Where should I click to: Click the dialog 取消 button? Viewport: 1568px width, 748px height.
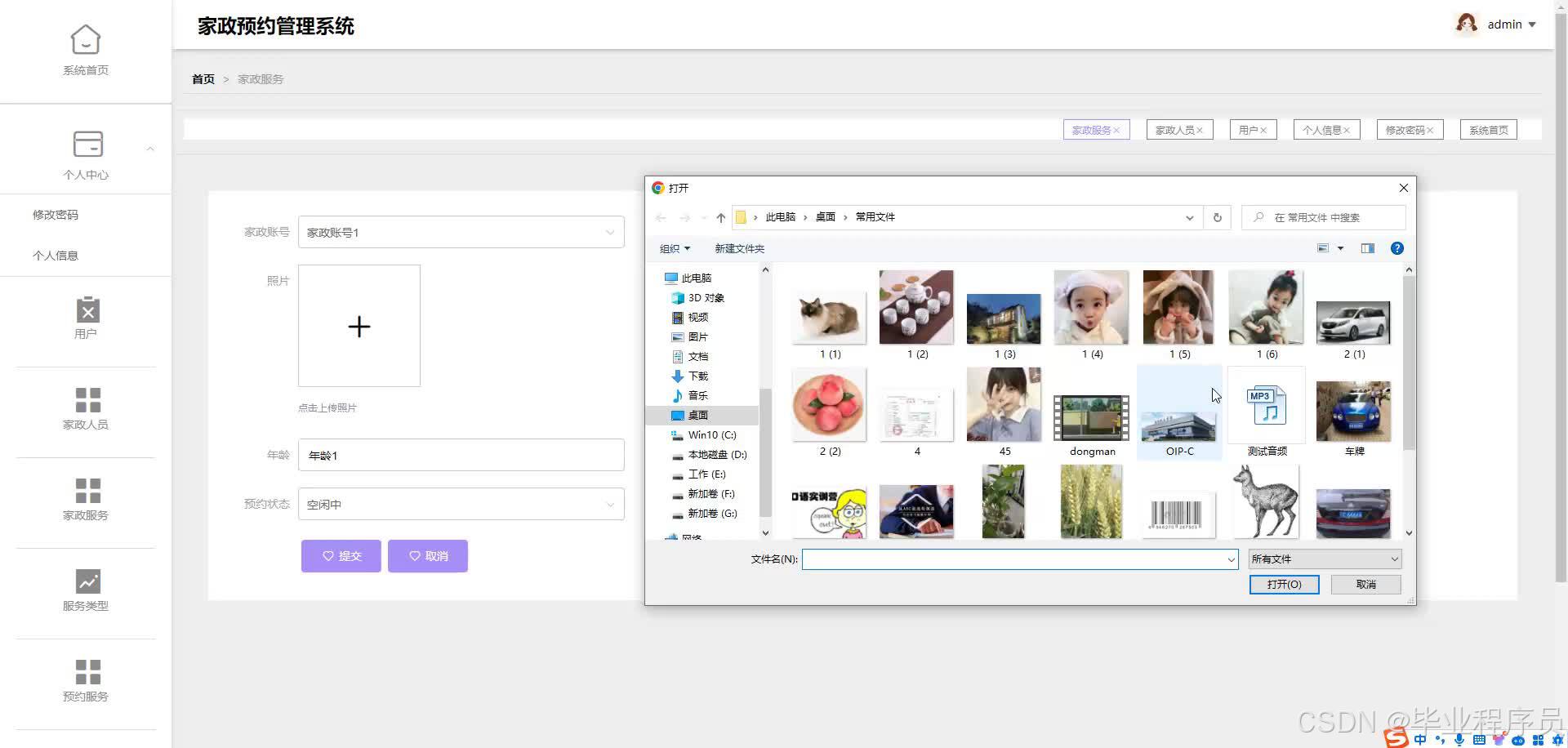tap(1365, 585)
